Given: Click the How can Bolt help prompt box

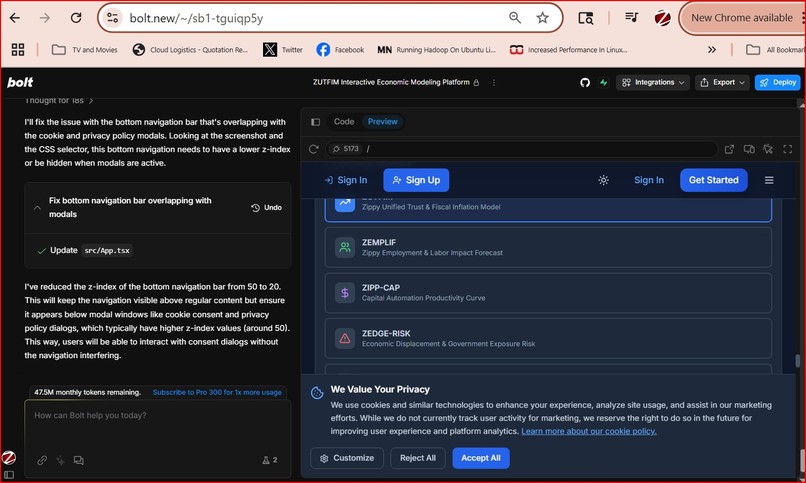Looking at the screenshot, I should (x=158, y=423).
